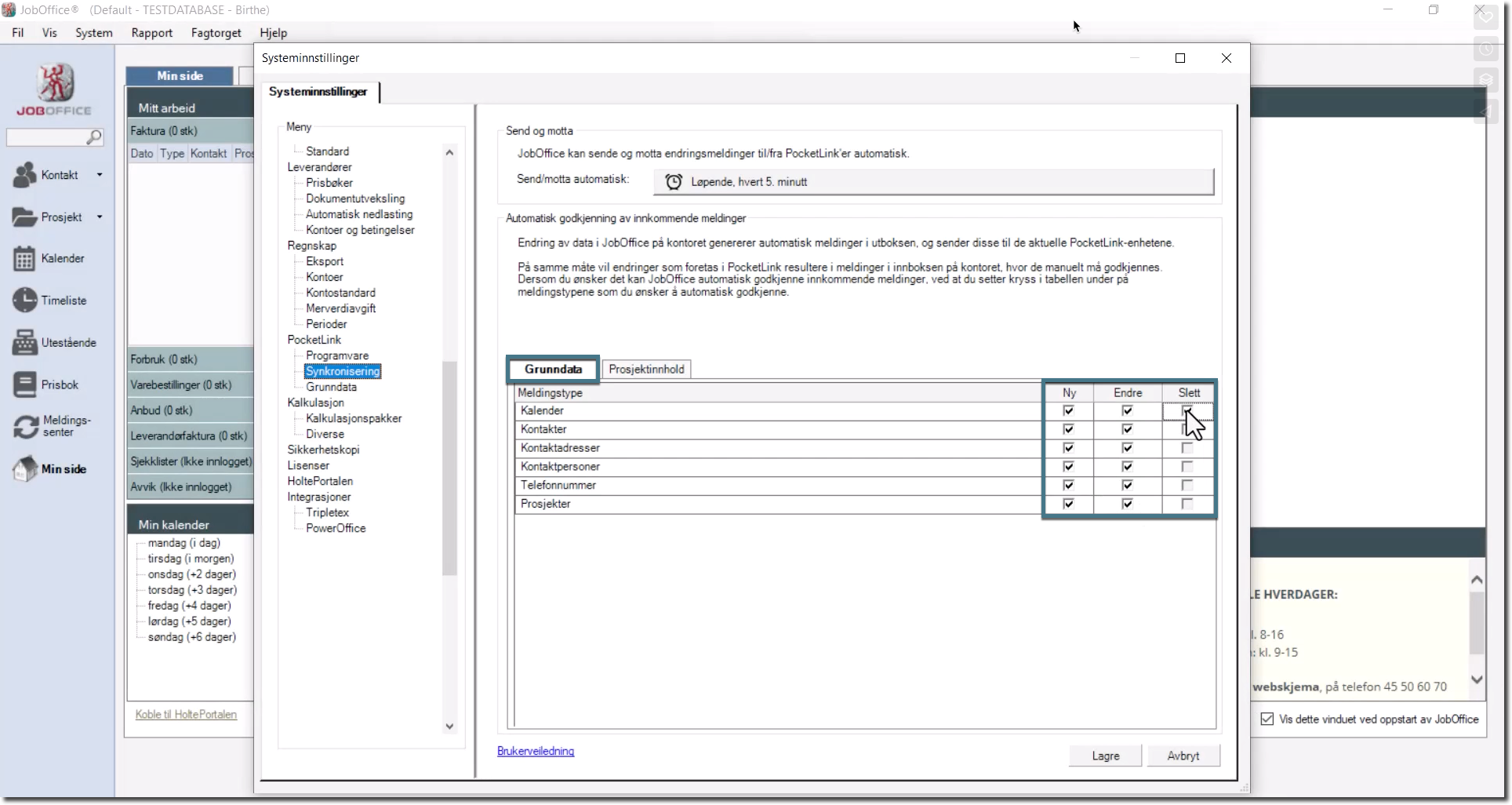Select Tripletex under Integrasjoner

click(327, 512)
